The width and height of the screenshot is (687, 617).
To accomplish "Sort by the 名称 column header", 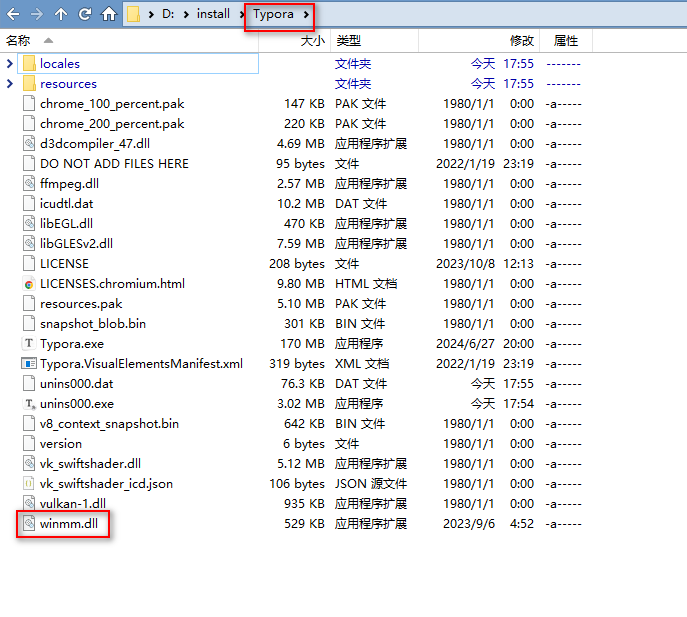I will pos(18,41).
